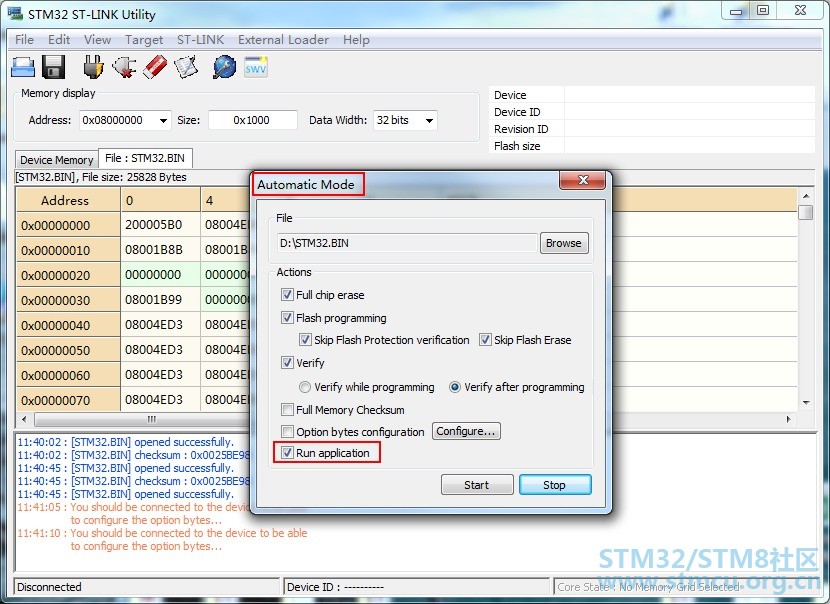The width and height of the screenshot is (830, 604).
Task: Click the file path field D:\STM32.BIN
Action: 407,243
